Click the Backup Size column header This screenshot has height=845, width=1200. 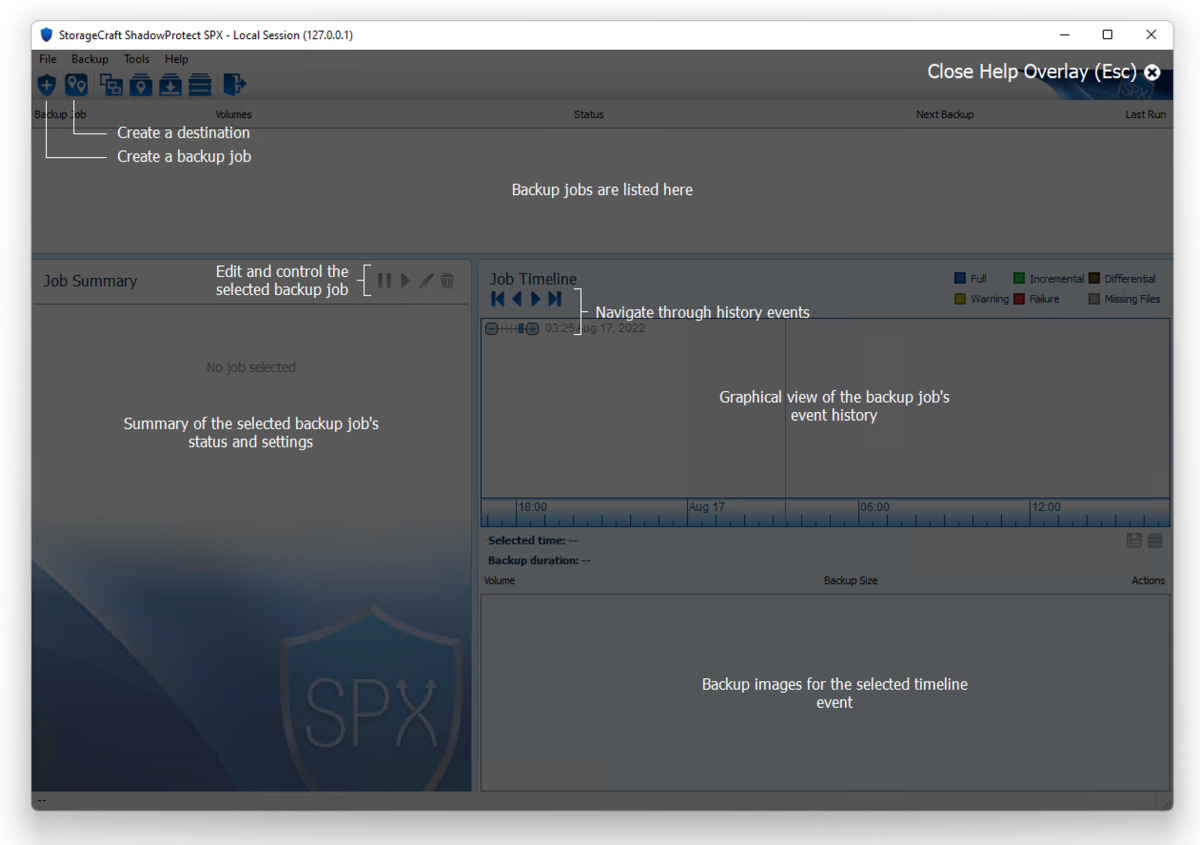(x=851, y=581)
